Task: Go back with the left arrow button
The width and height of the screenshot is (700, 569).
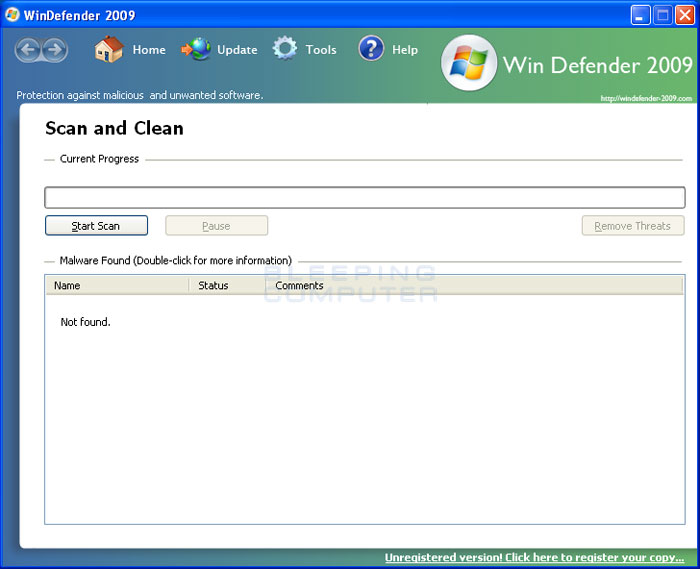Action: (28, 50)
